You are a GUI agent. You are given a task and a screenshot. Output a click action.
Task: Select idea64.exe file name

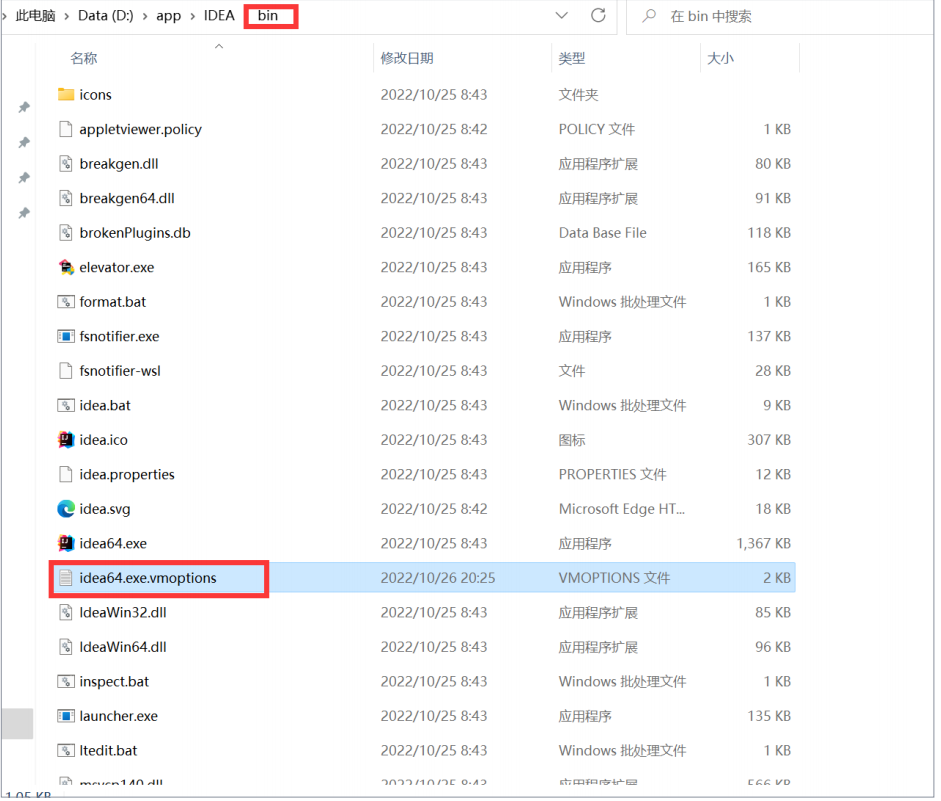(x=113, y=544)
